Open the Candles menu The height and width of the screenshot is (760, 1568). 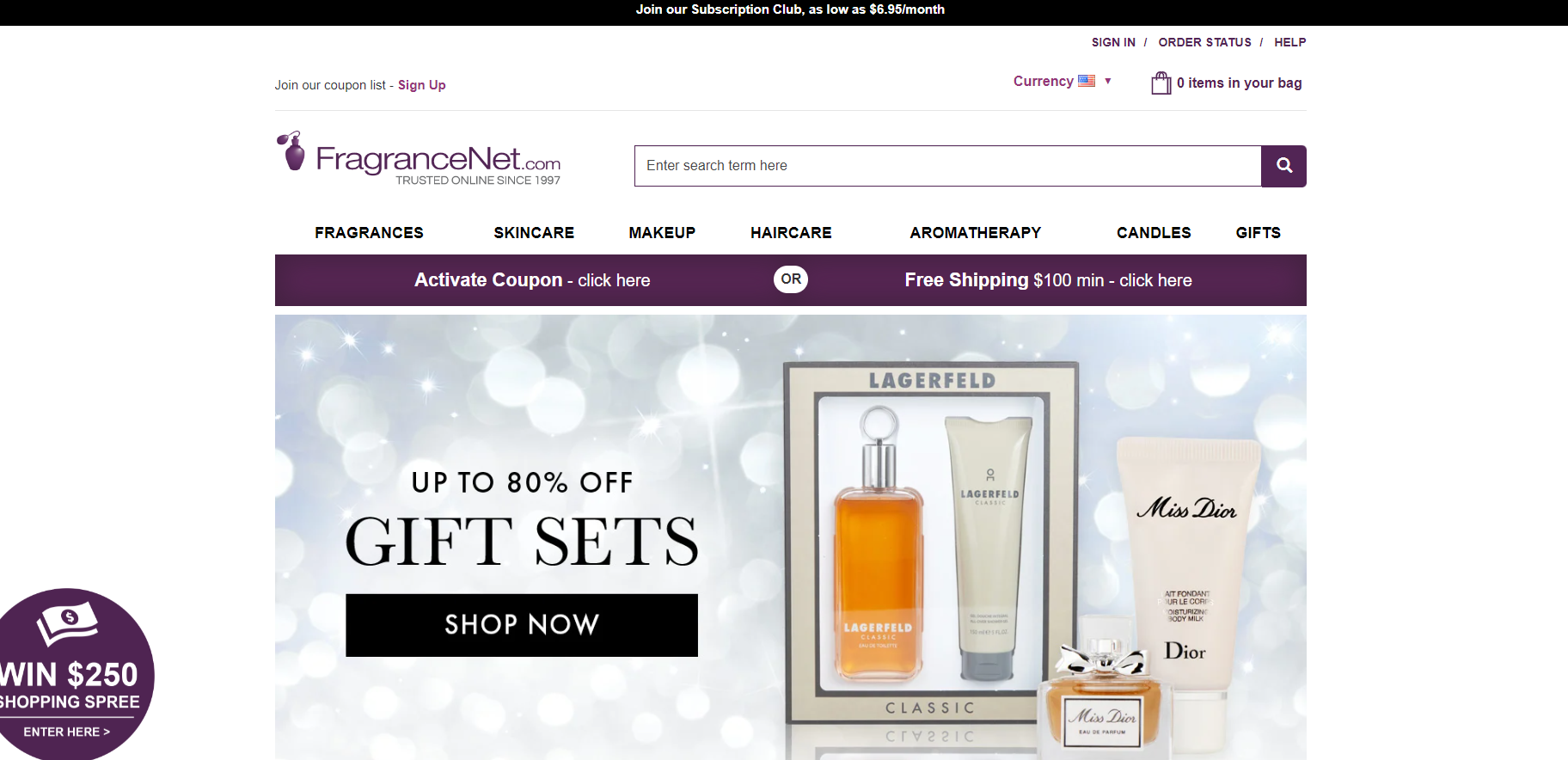click(1154, 233)
